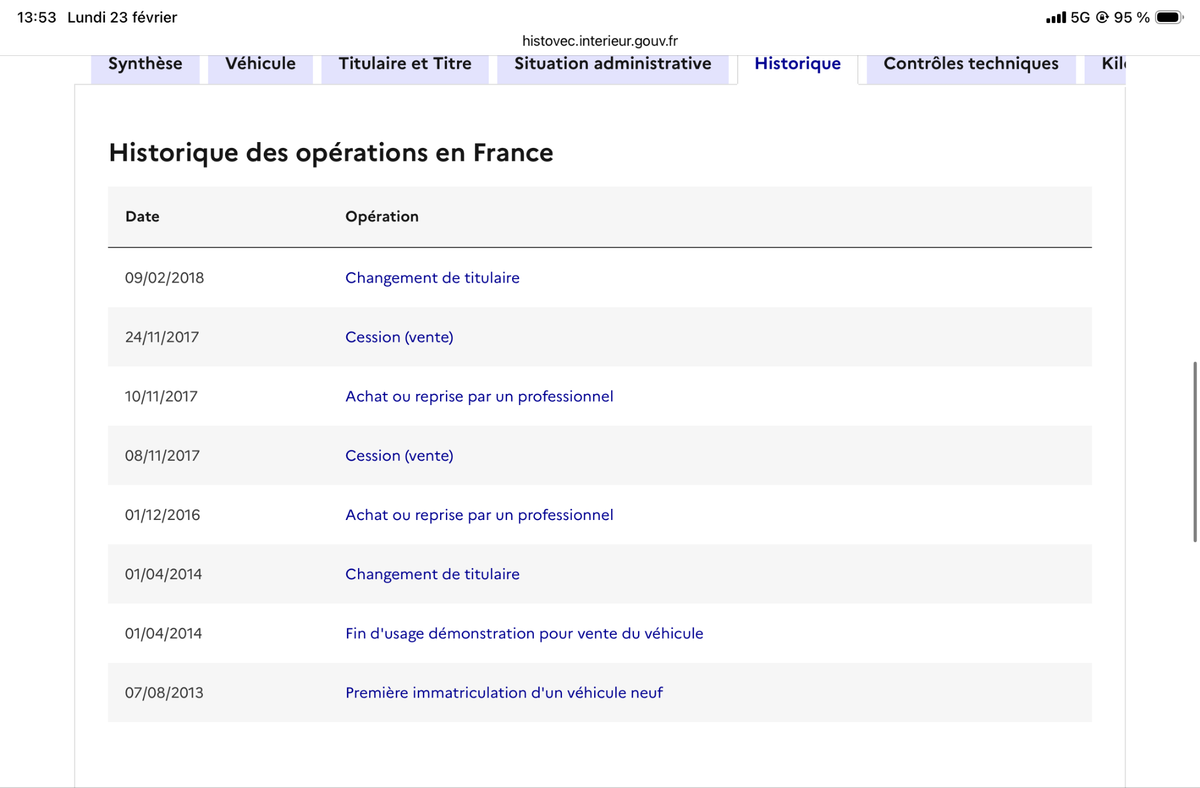The image size is (1200, 788).
Task: Tap the battery icon in status bar
Action: 1169,17
